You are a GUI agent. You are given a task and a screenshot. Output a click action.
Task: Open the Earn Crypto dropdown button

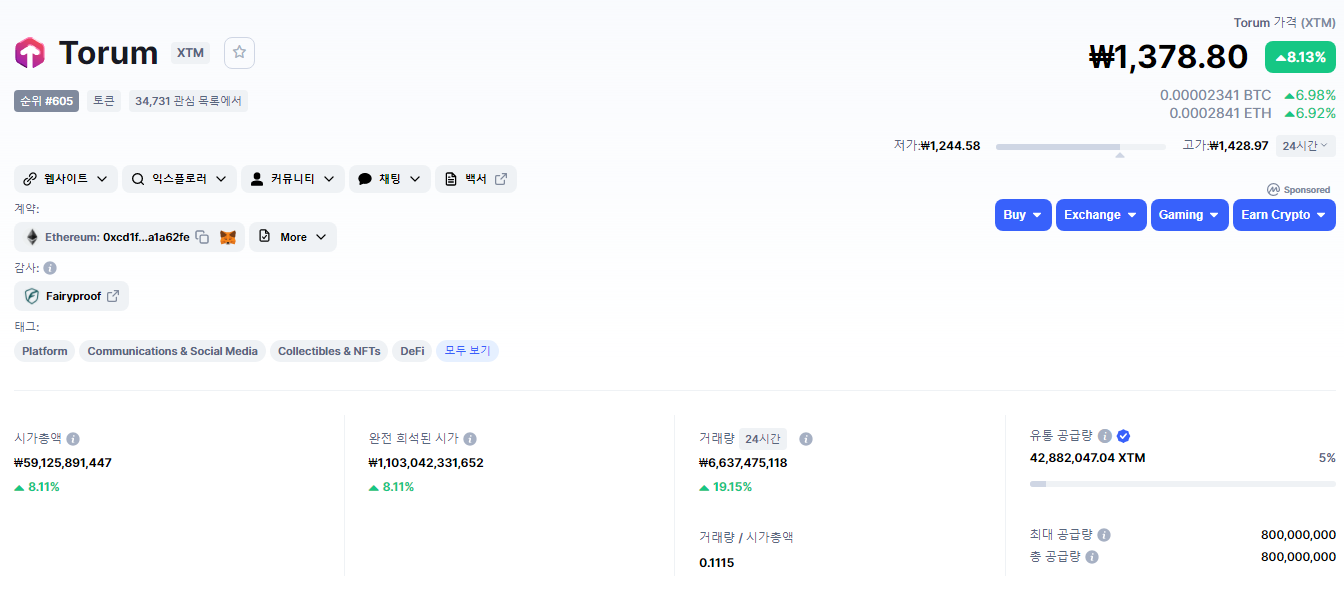tap(1284, 215)
